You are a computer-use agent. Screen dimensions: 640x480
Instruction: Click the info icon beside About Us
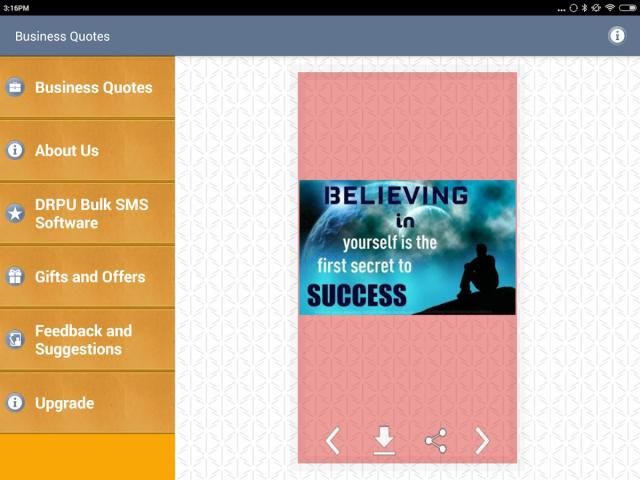(x=15, y=150)
